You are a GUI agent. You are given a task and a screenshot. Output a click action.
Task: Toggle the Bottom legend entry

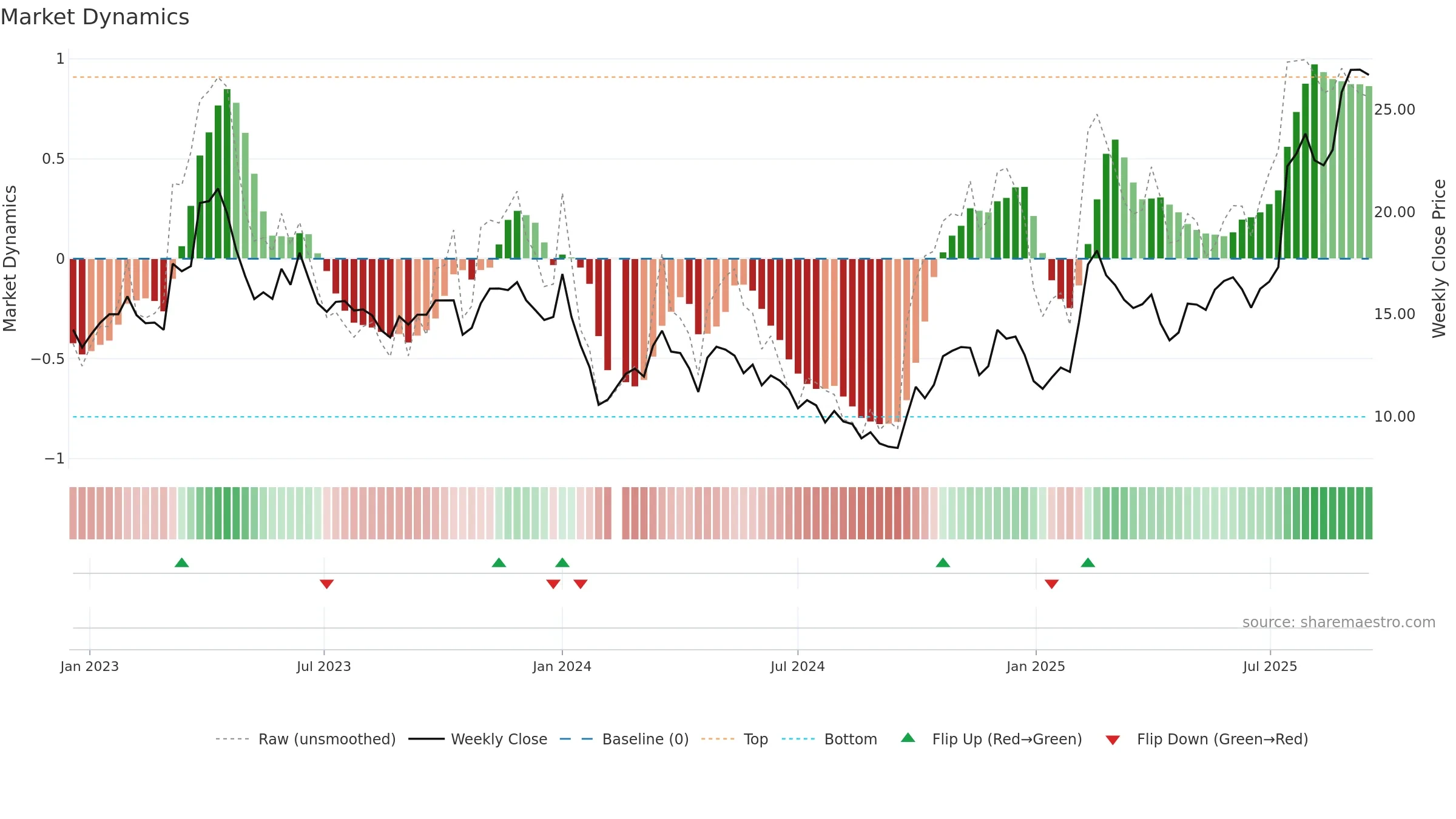pyautogui.click(x=829, y=739)
